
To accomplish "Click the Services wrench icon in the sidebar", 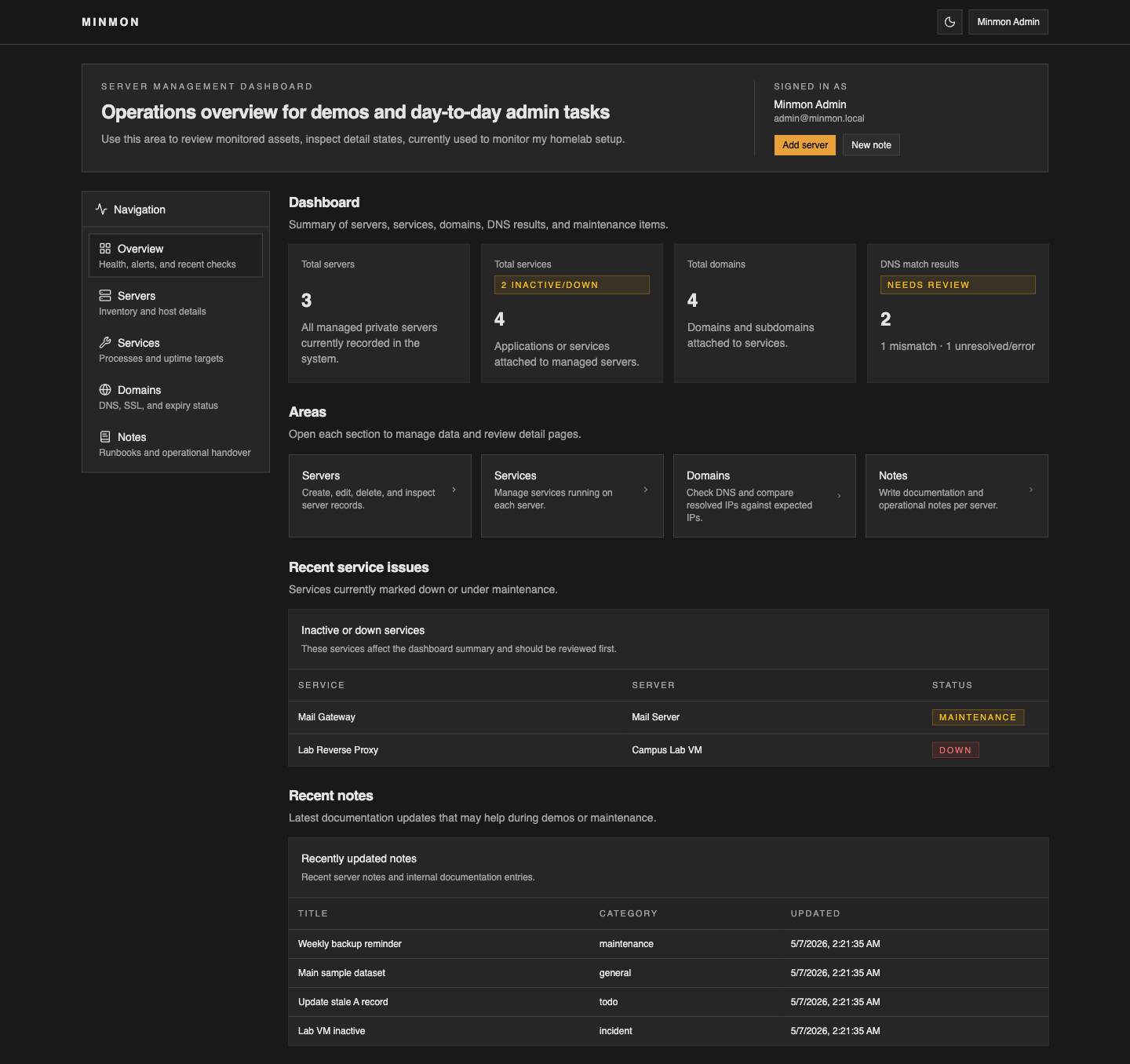I will tap(105, 342).
